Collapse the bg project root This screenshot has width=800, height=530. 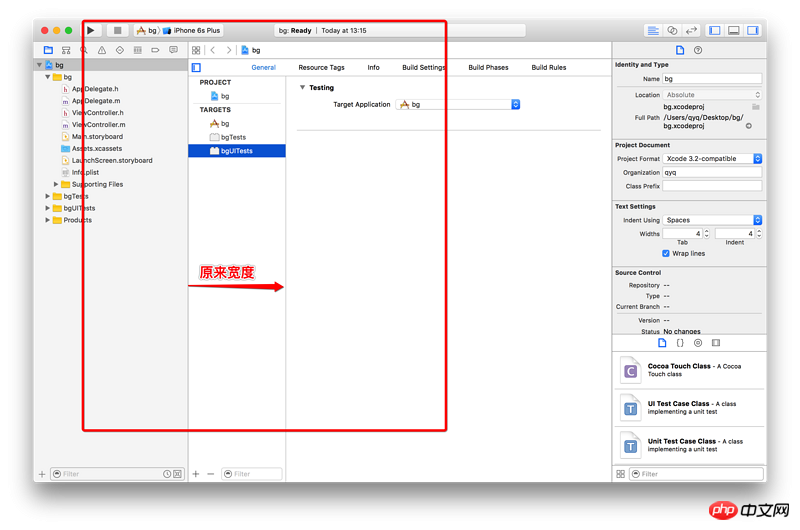click(x=39, y=65)
